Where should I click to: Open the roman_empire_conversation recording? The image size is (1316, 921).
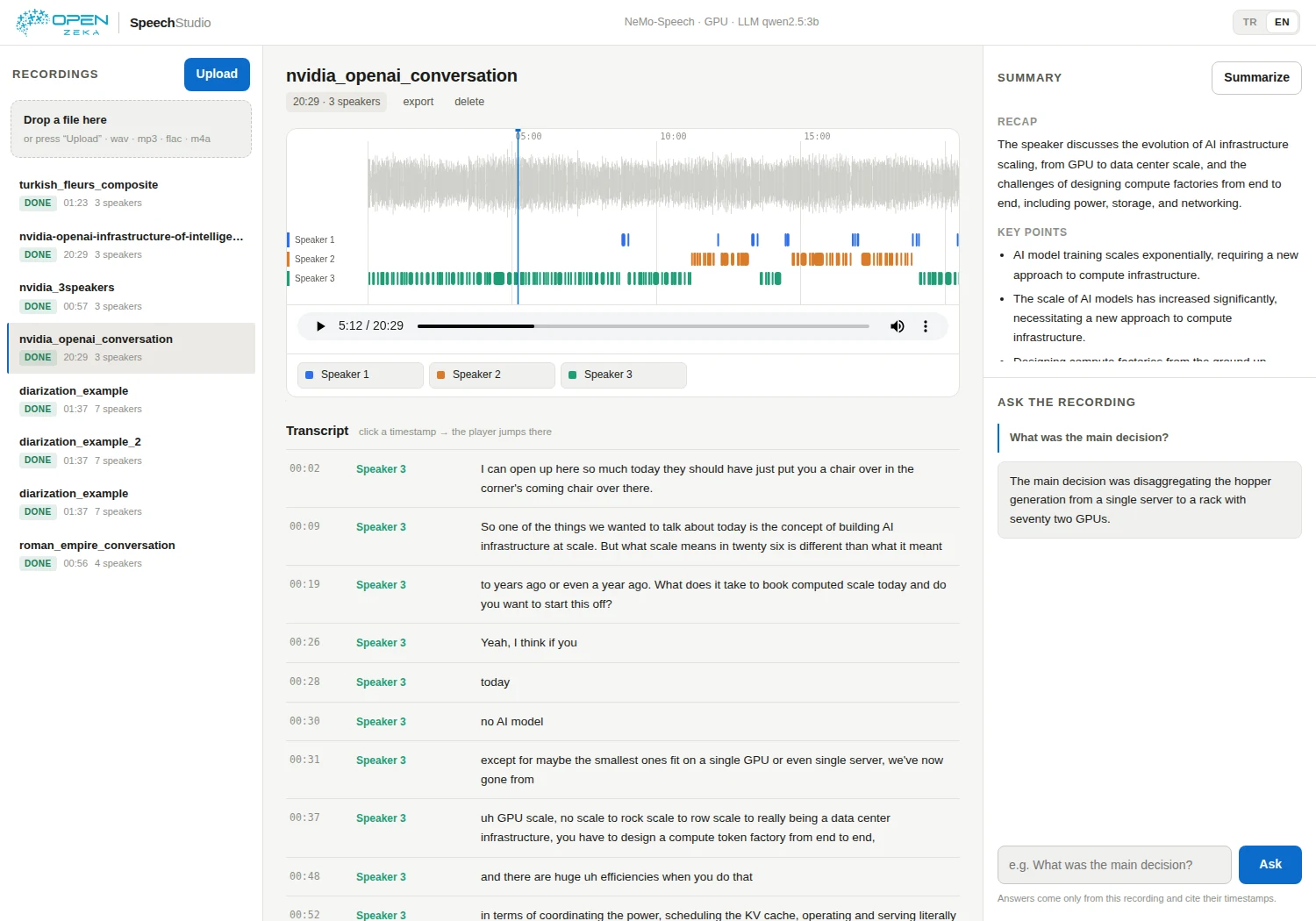[x=131, y=554]
